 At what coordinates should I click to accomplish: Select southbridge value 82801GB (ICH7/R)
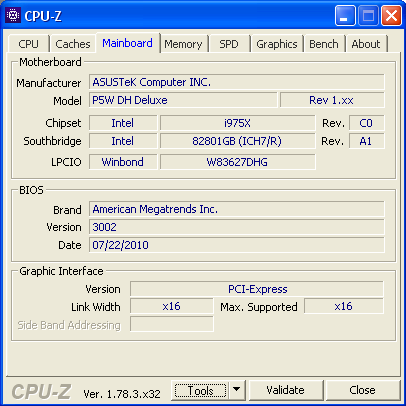237,141
